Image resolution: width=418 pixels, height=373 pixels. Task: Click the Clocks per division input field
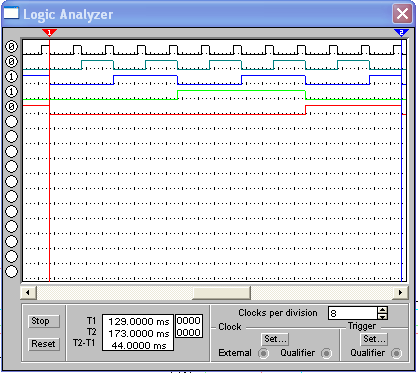353,313
